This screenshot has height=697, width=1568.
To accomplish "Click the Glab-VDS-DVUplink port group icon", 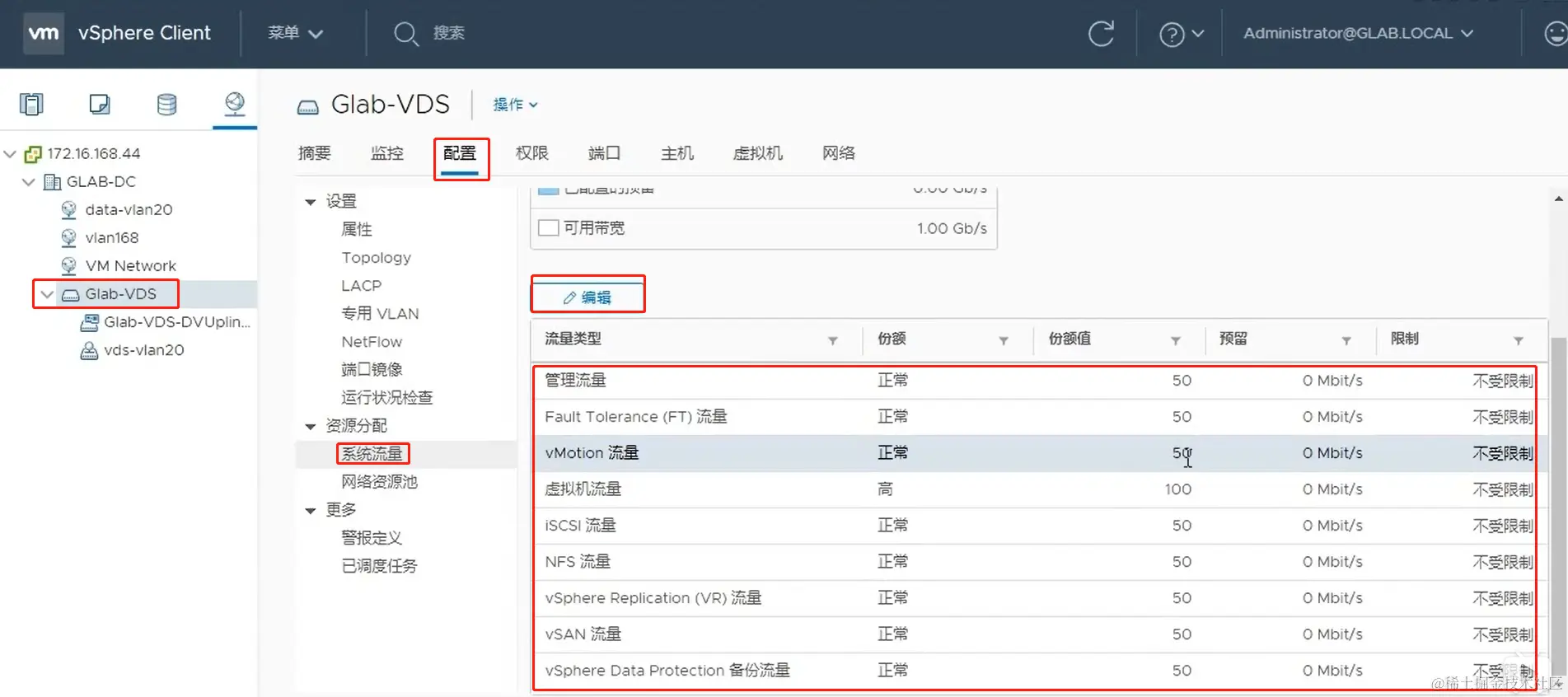I will point(89,322).
